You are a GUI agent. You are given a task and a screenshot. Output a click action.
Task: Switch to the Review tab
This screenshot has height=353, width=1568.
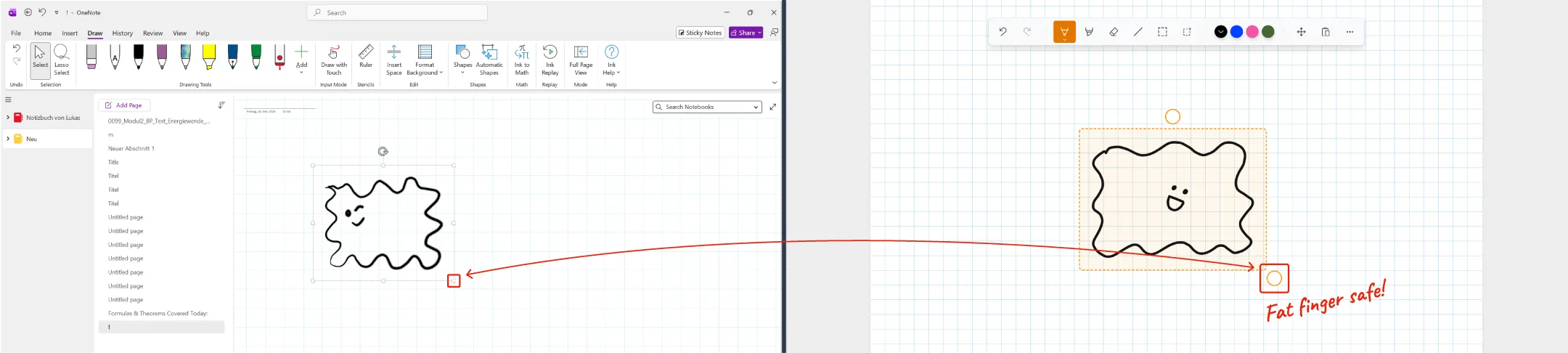pyautogui.click(x=153, y=33)
